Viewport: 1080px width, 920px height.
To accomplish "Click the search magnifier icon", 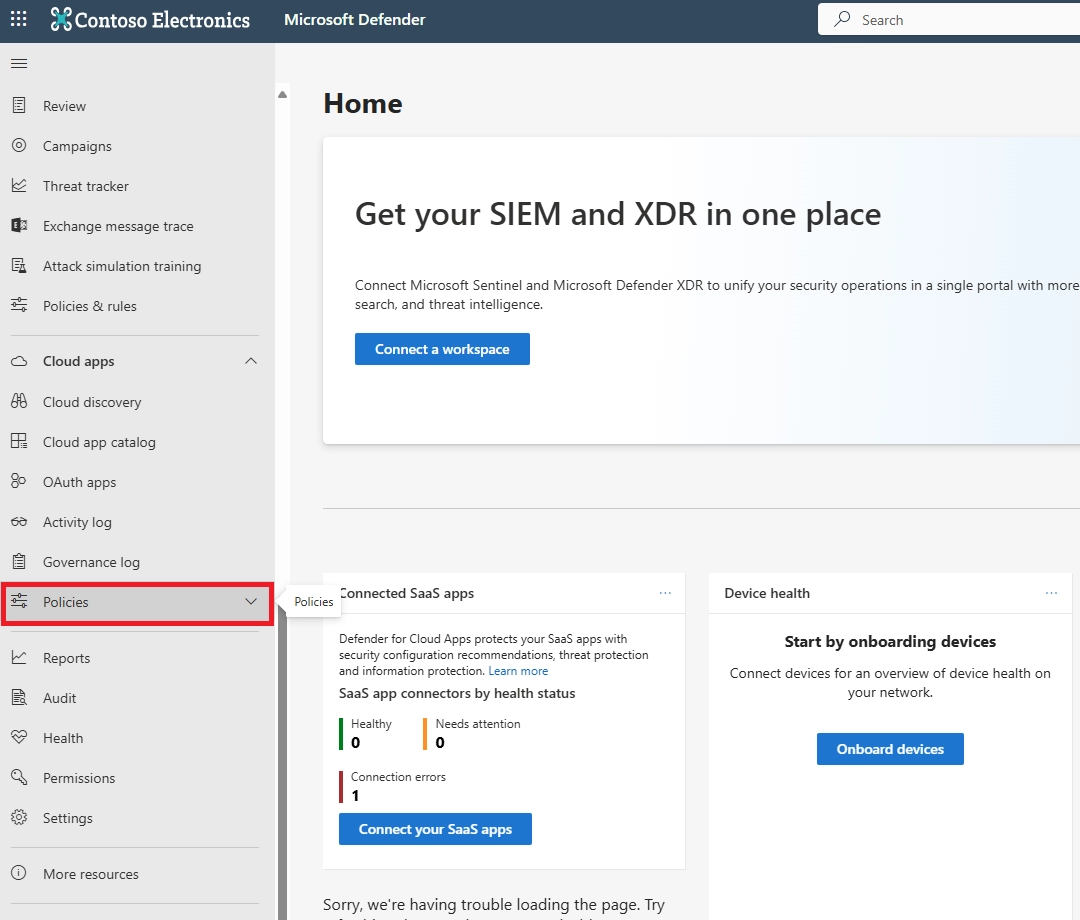I will point(842,19).
